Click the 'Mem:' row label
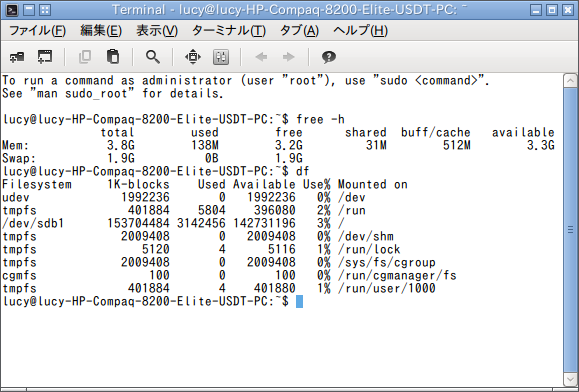The image size is (579, 392). pyautogui.click(x=16, y=145)
